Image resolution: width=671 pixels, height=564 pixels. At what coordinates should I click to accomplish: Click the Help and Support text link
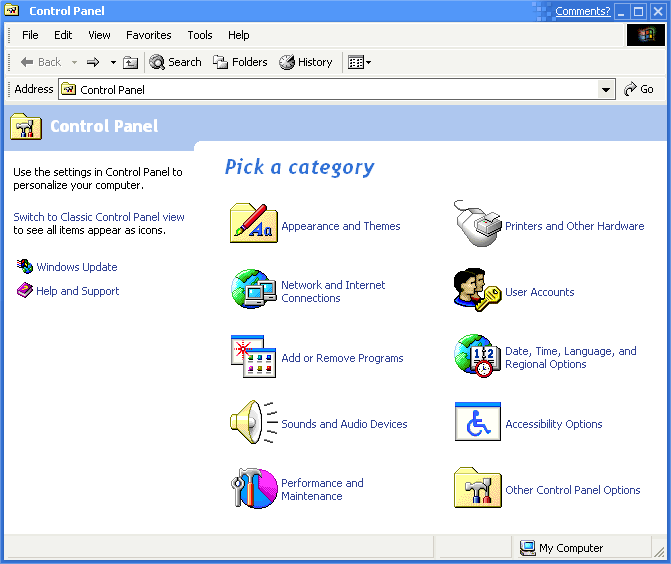click(77, 291)
